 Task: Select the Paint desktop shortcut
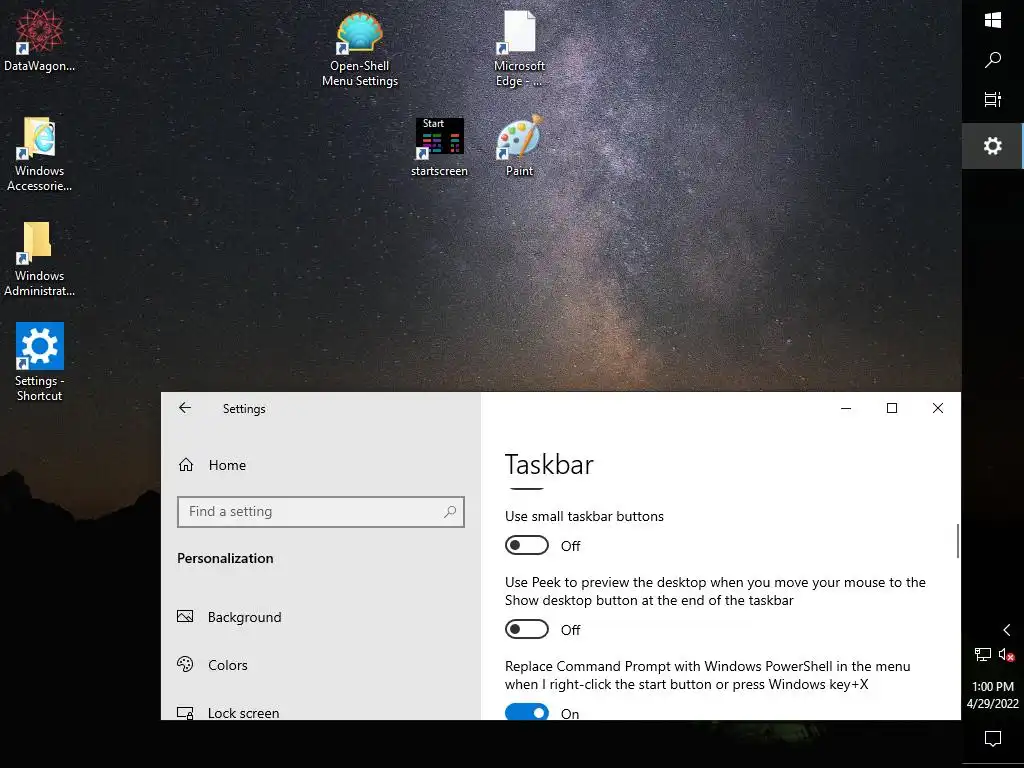[x=519, y=146]
